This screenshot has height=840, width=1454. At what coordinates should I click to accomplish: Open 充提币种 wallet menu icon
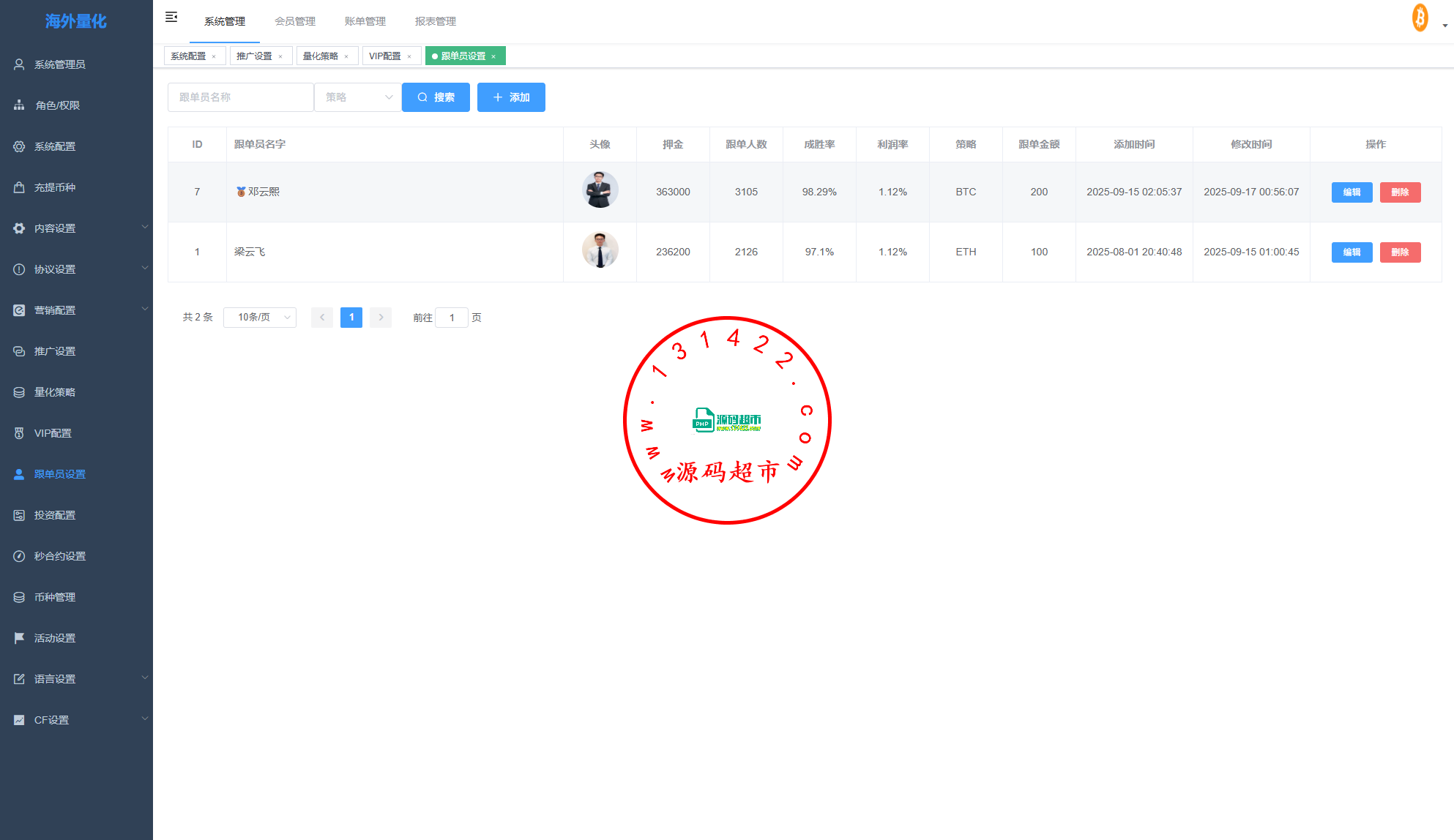click(19, 187)
